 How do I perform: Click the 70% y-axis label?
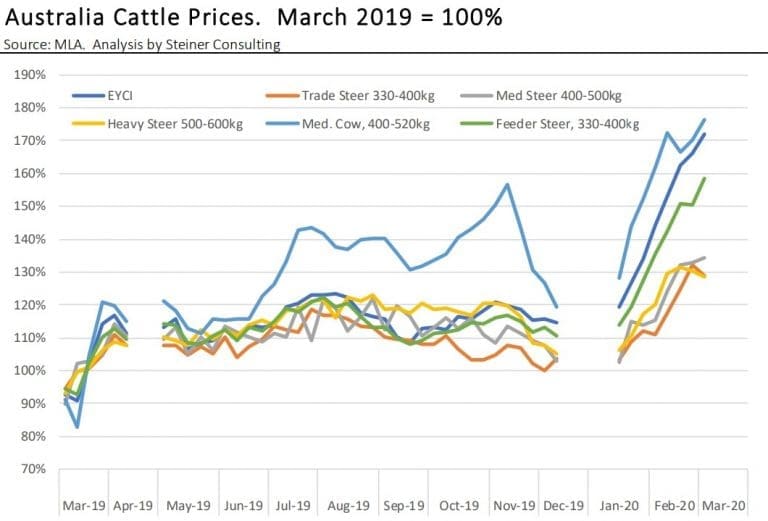(x=33, y=469)
